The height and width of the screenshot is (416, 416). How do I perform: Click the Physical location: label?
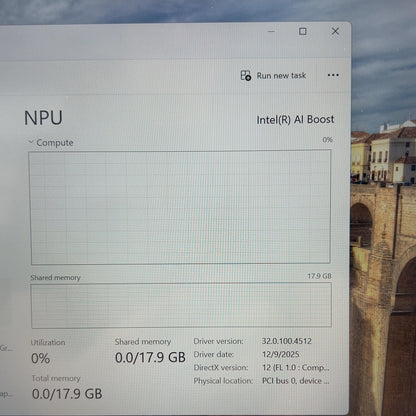[x=223, y=381]
